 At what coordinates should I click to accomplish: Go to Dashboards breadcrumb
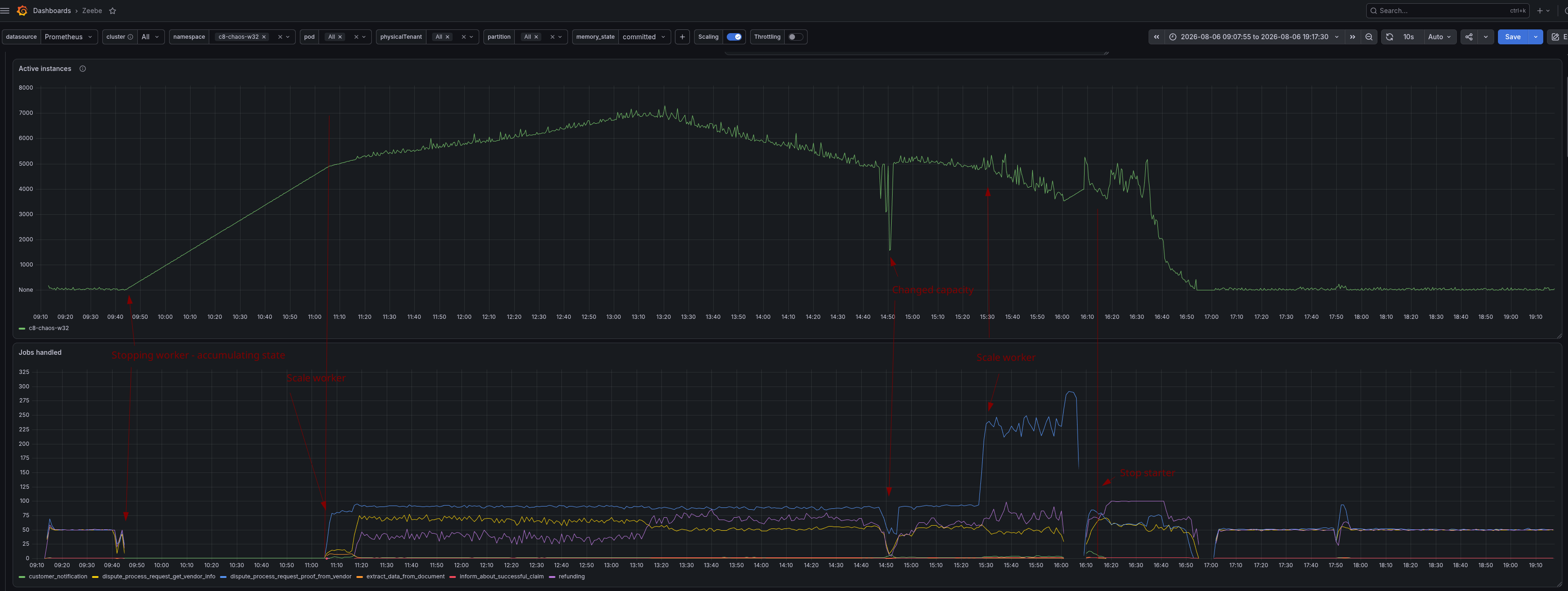(x=52, y=11)
